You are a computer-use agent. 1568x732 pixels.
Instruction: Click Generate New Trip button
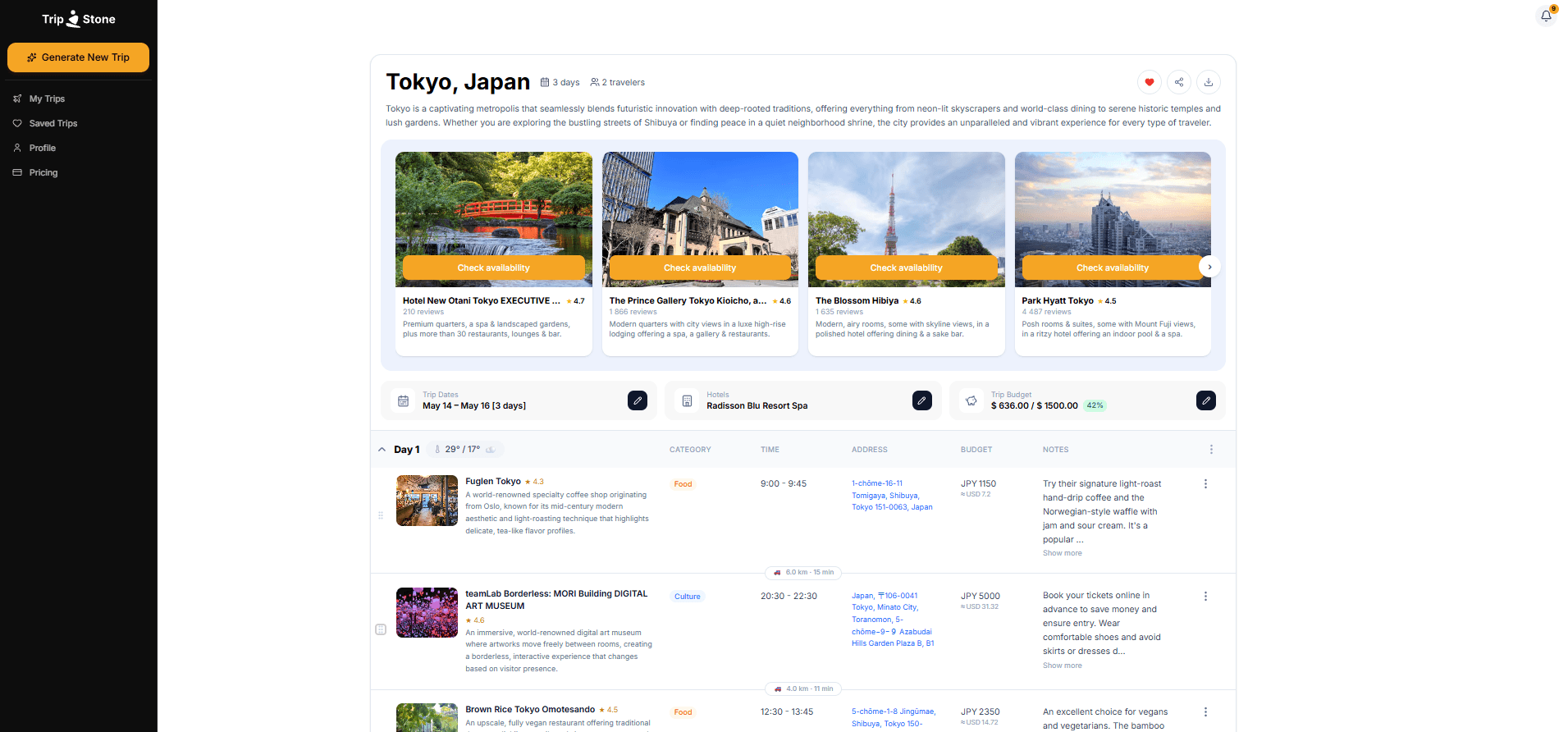coord(78,57)
